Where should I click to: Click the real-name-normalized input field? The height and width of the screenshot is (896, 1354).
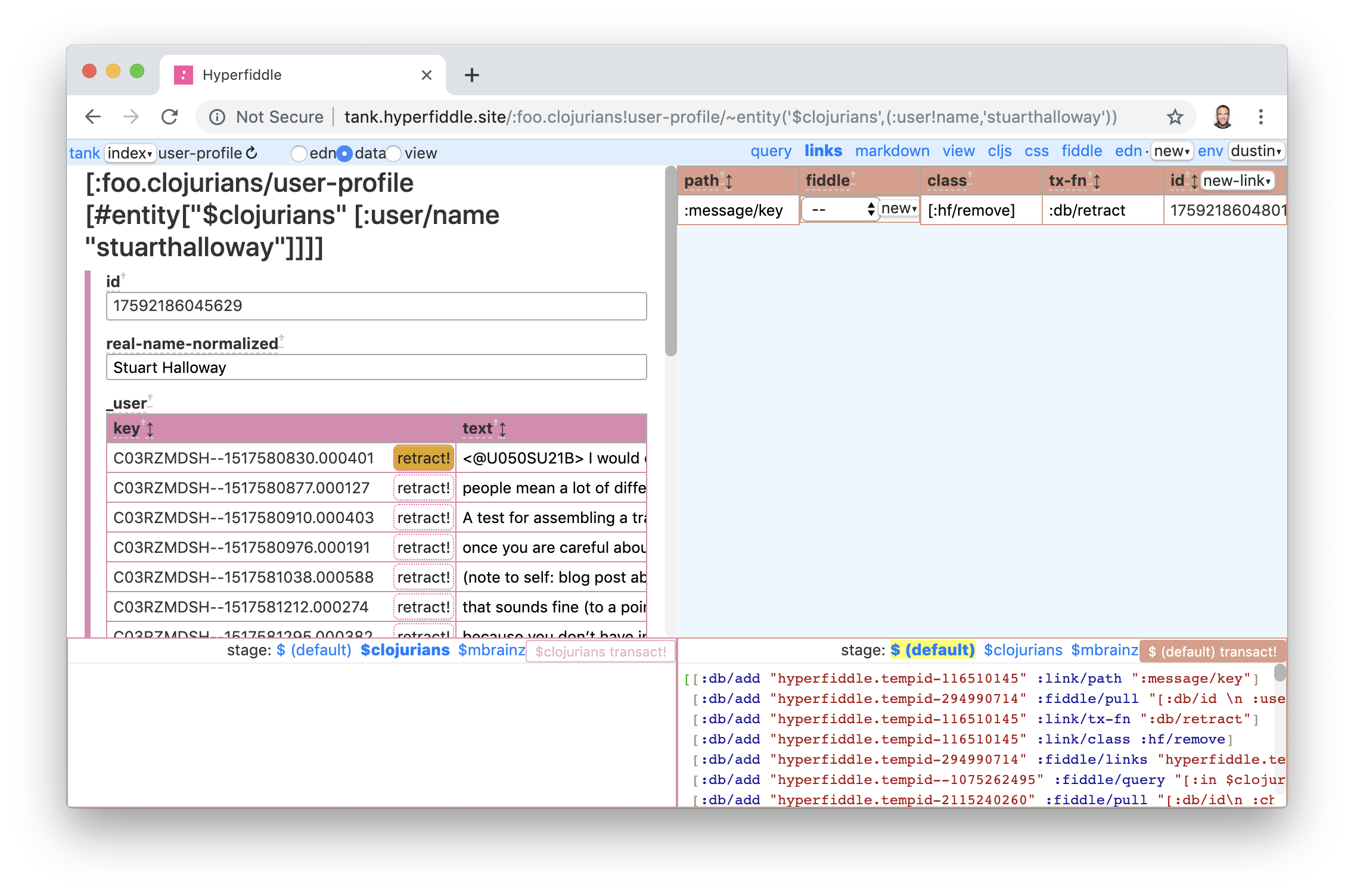[x=376, y=368]
